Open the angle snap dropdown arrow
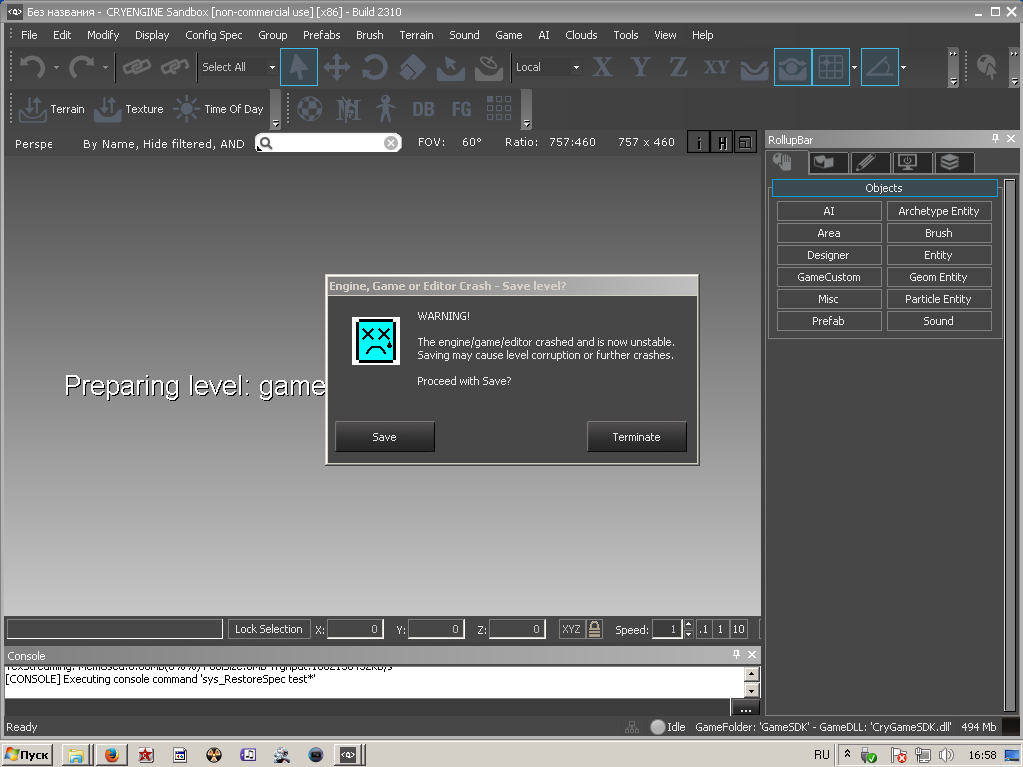Screen dimensions: 1023x767 click(x=903, y=67)
